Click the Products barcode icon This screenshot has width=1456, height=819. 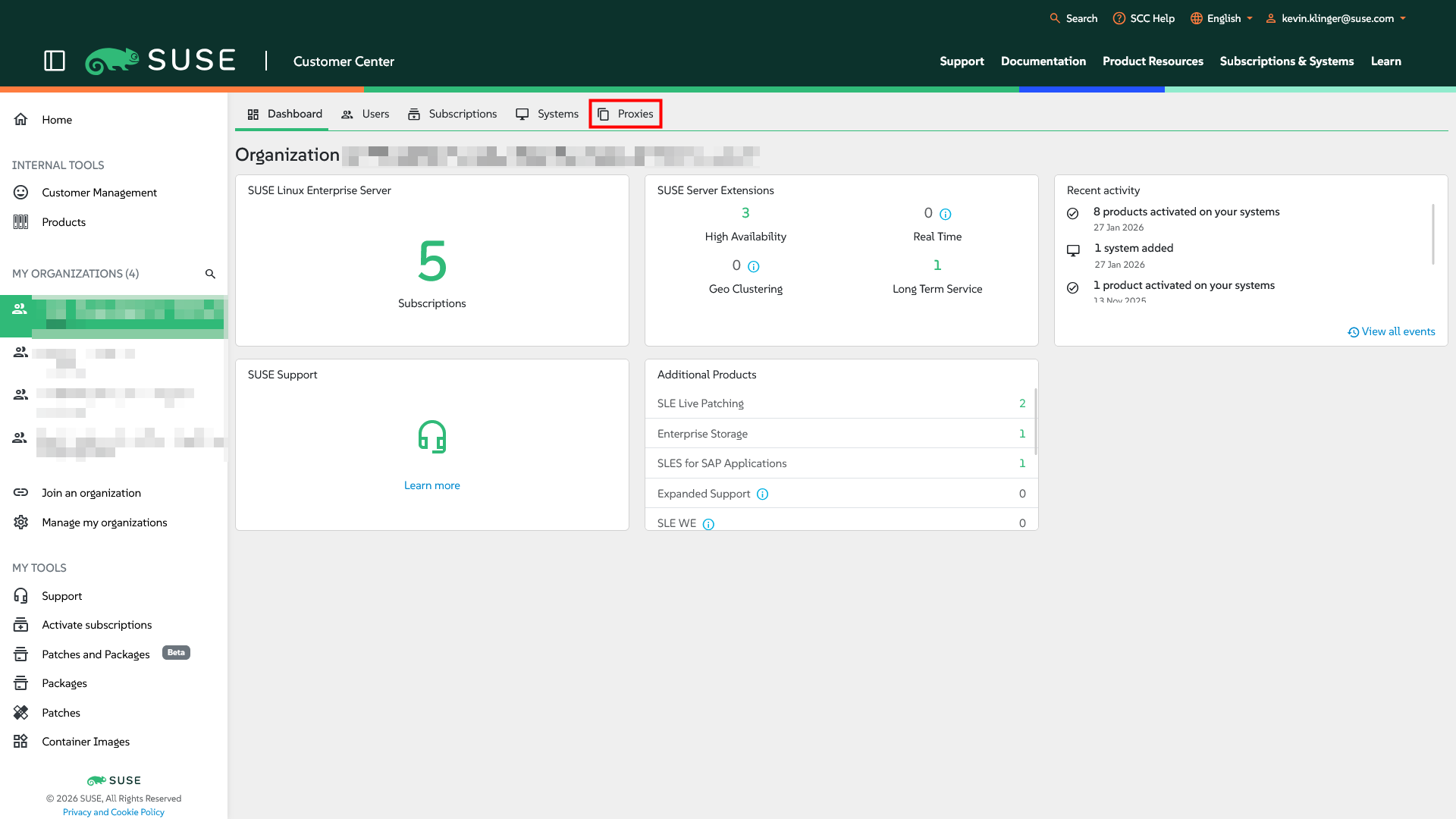21,222
